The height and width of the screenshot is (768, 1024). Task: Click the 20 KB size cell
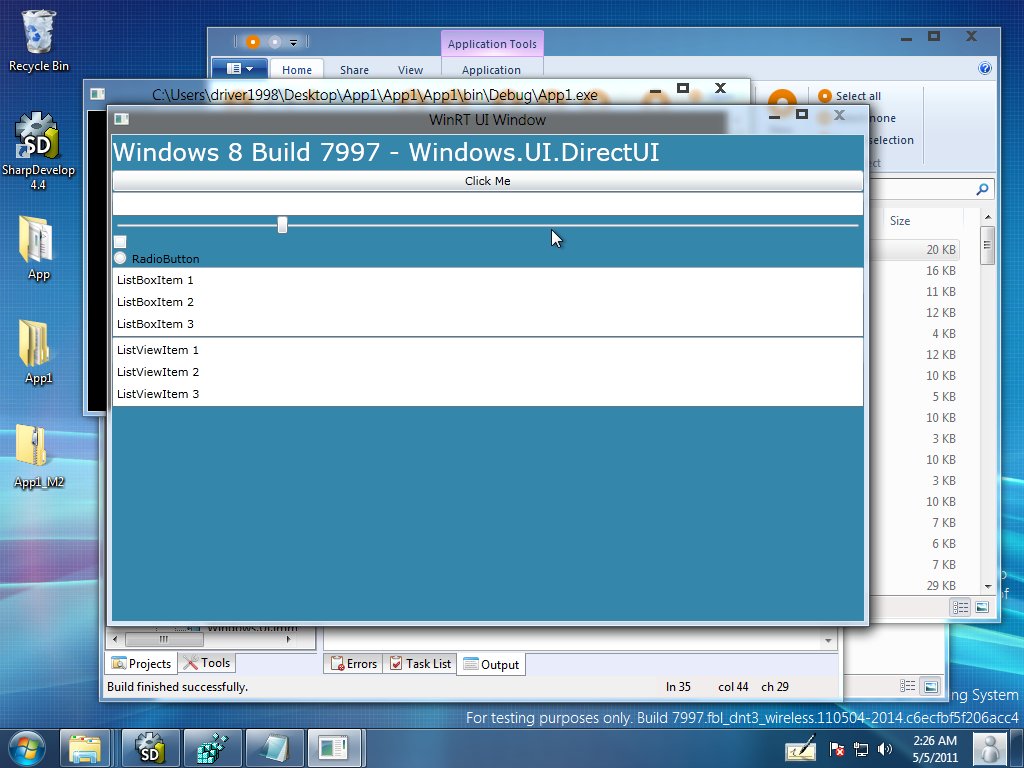940,249
